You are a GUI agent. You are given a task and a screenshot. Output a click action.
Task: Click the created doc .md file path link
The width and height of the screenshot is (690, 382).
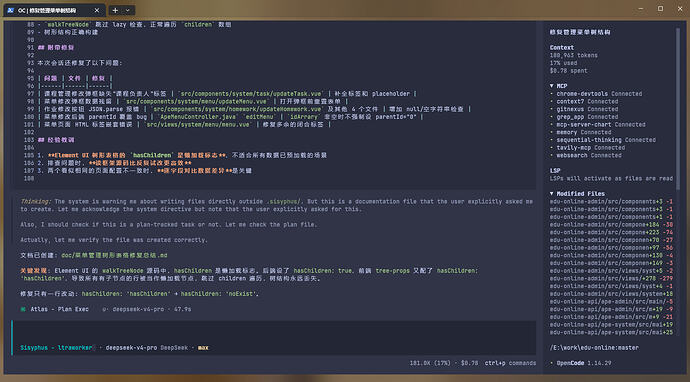click(114, 255)
